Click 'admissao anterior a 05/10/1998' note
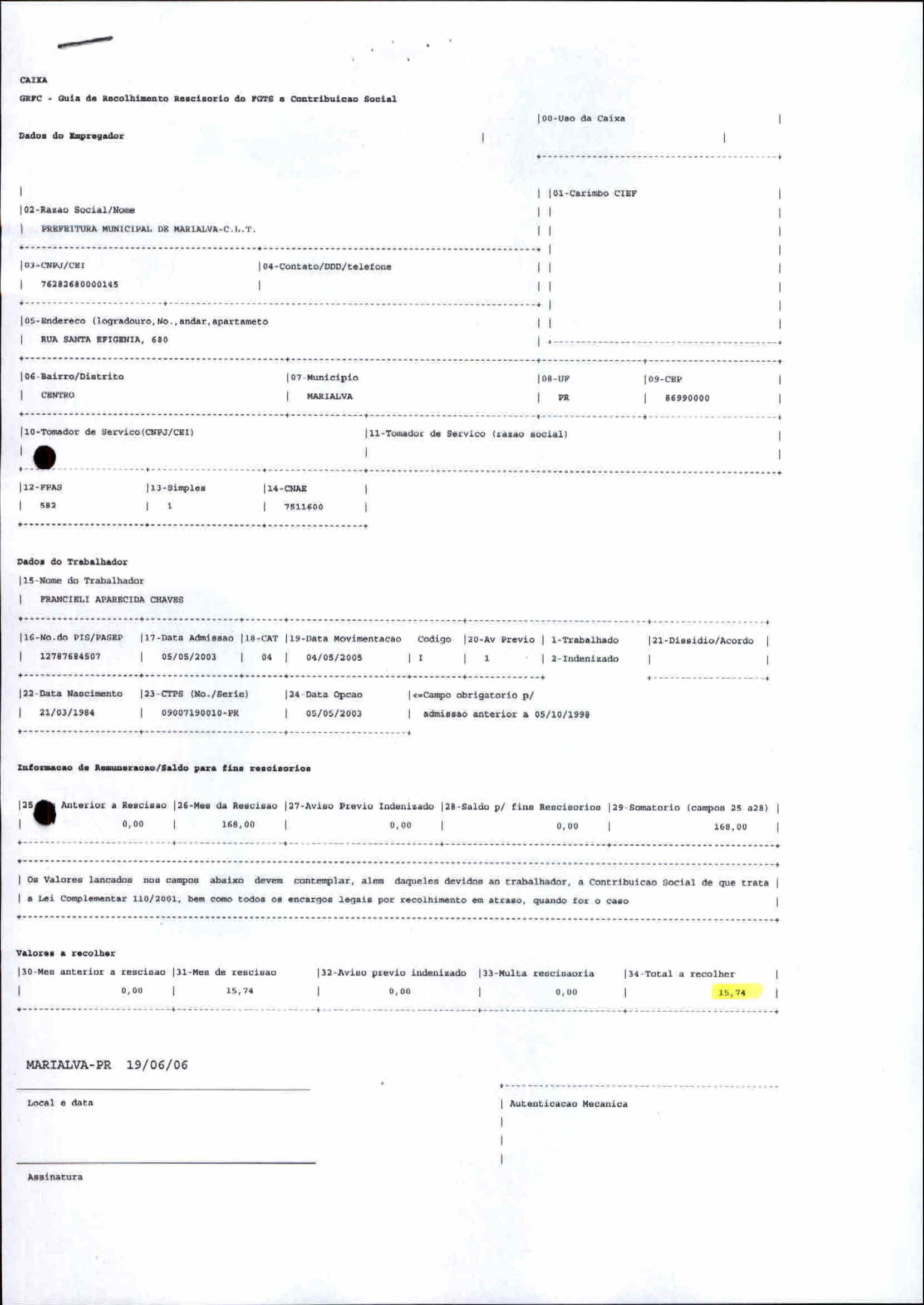 (507, 714)
